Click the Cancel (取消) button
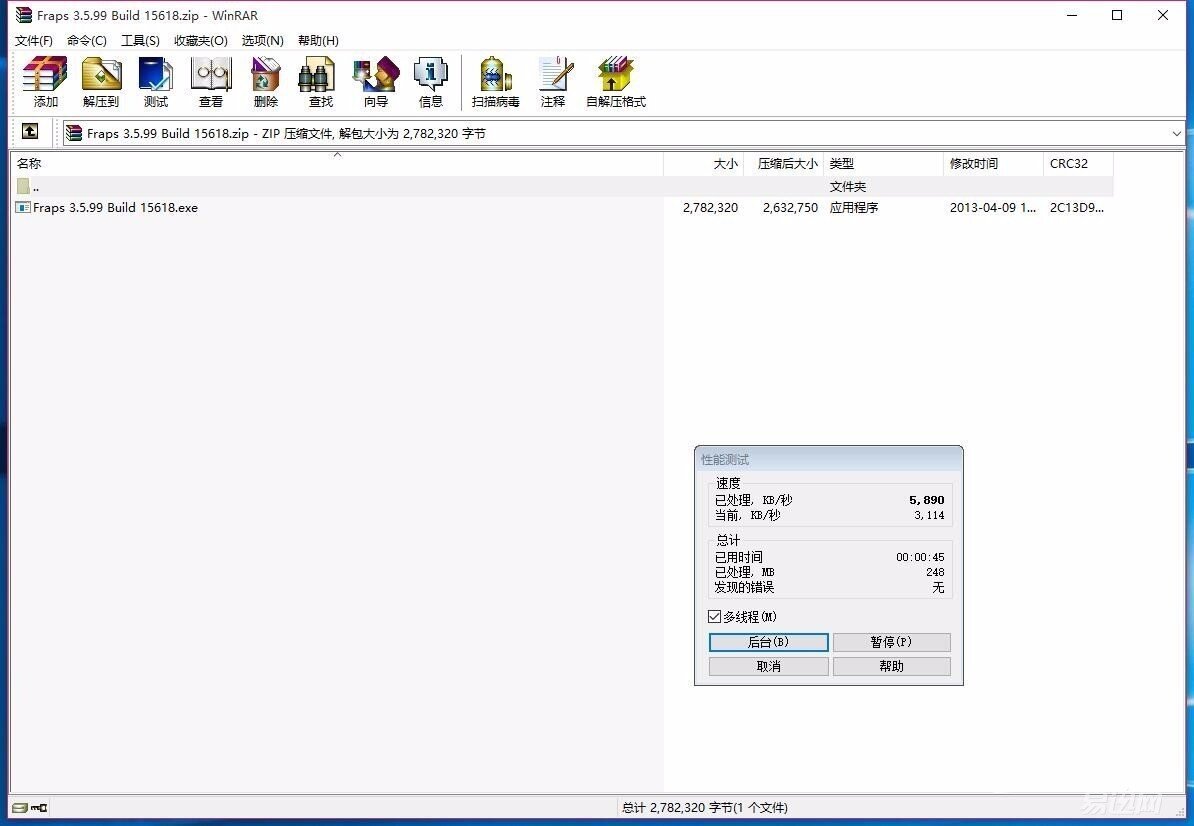1194x826 pixels. (768, 666)
